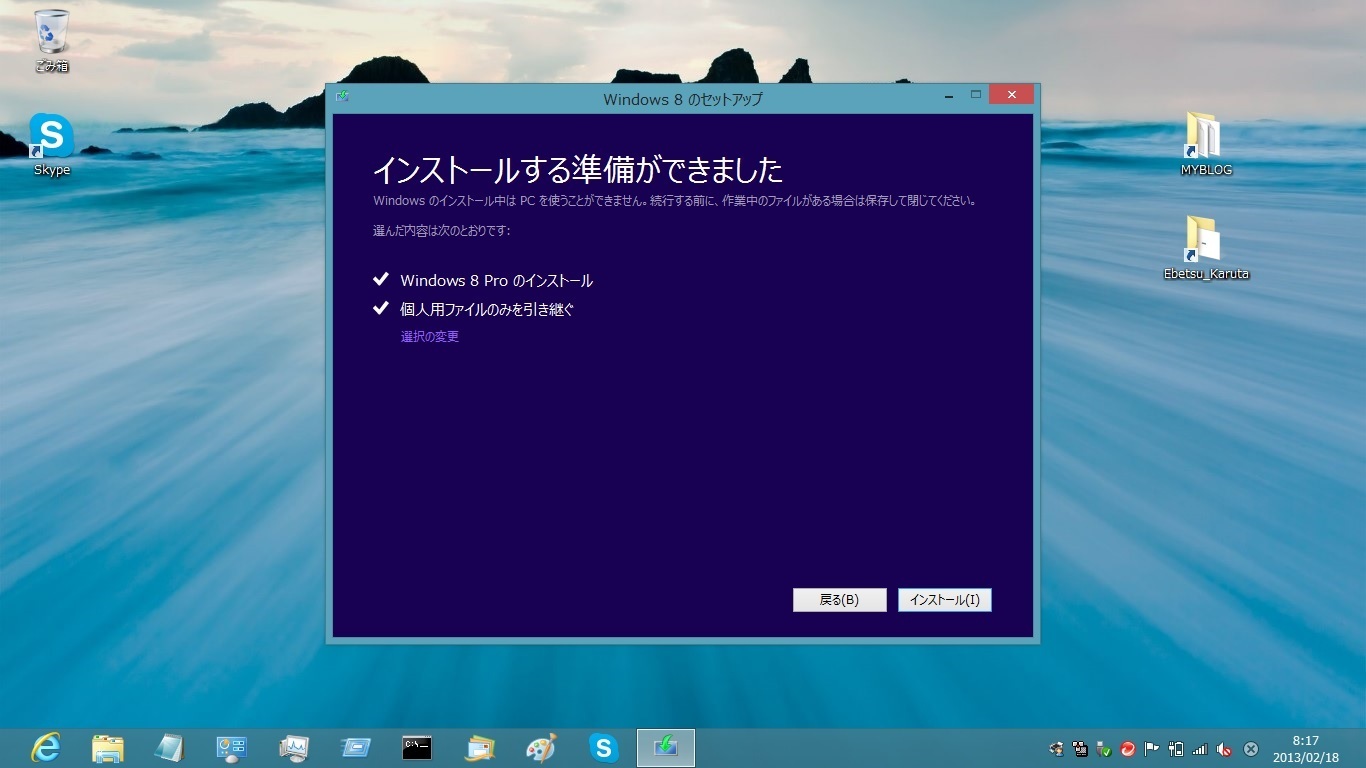The width and height of the screenshot is (1366, 768).
Task: Click the gray X circle tray icon
Action: 1250,748
